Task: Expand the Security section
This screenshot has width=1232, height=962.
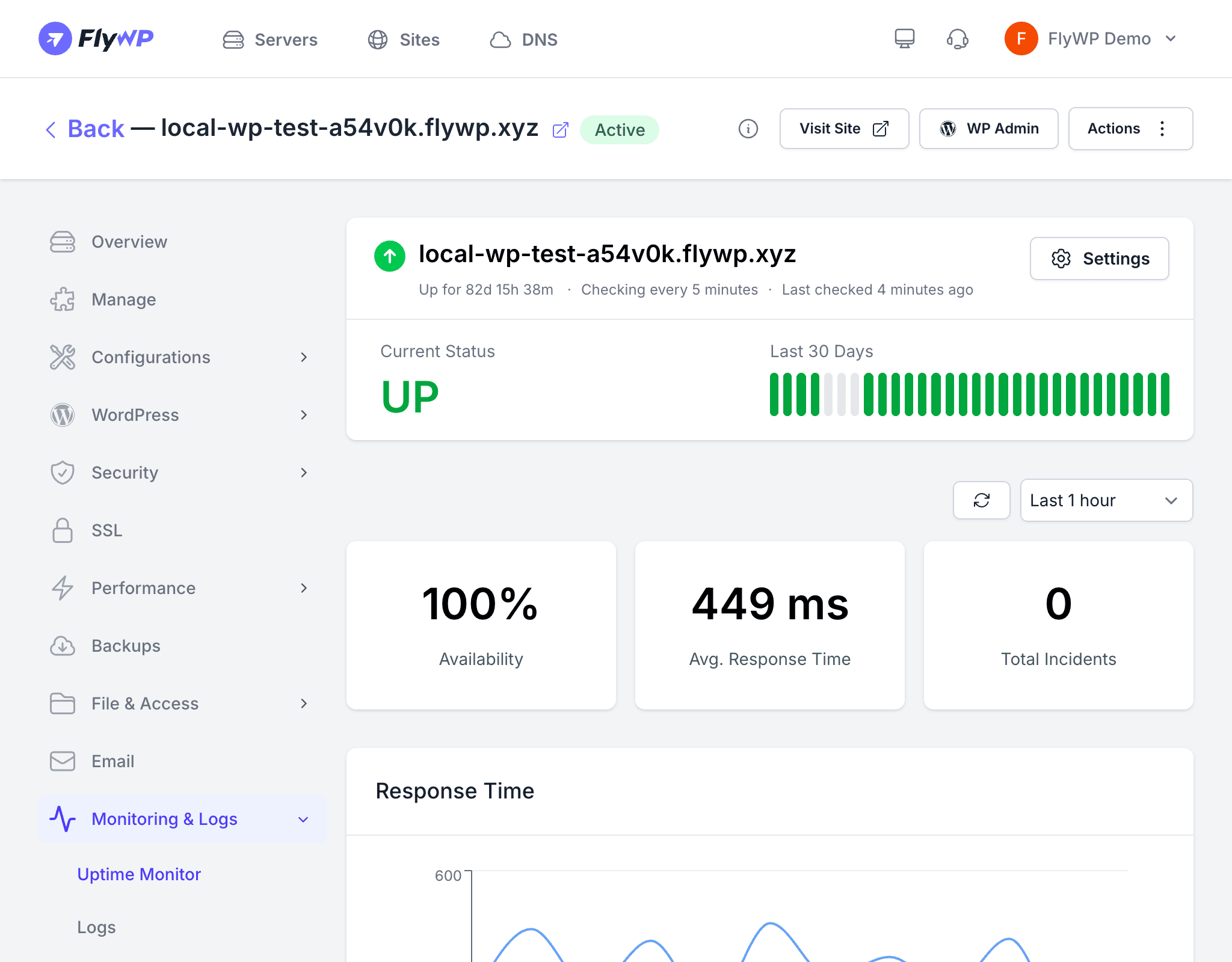Action: point(183,473)
